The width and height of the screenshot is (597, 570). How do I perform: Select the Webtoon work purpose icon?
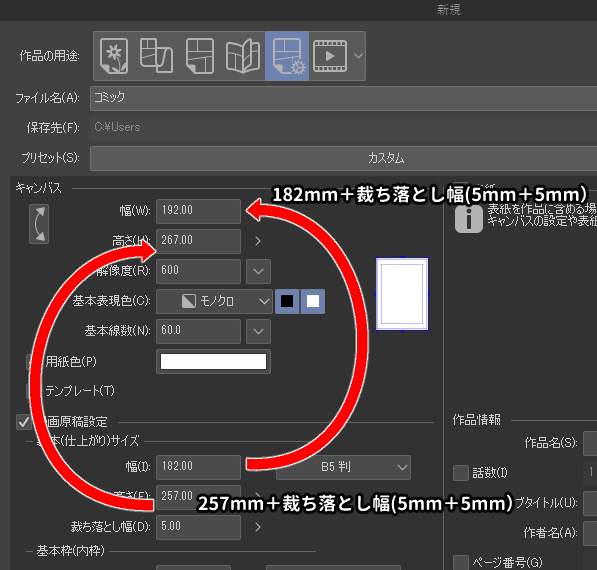tap(156, 56)
